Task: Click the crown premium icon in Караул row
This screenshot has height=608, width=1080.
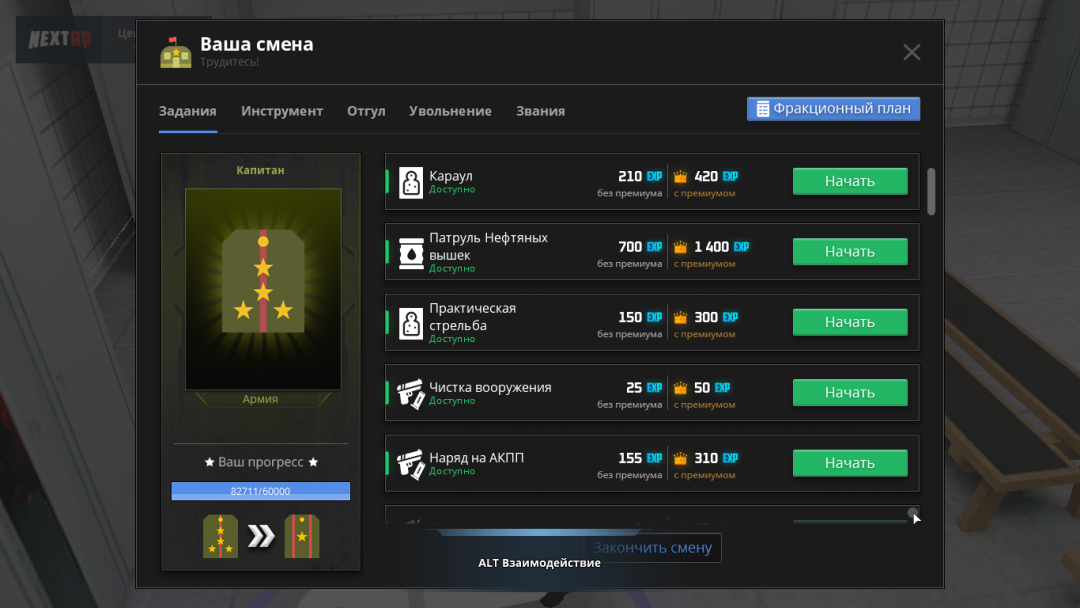Action: (681, 176)
